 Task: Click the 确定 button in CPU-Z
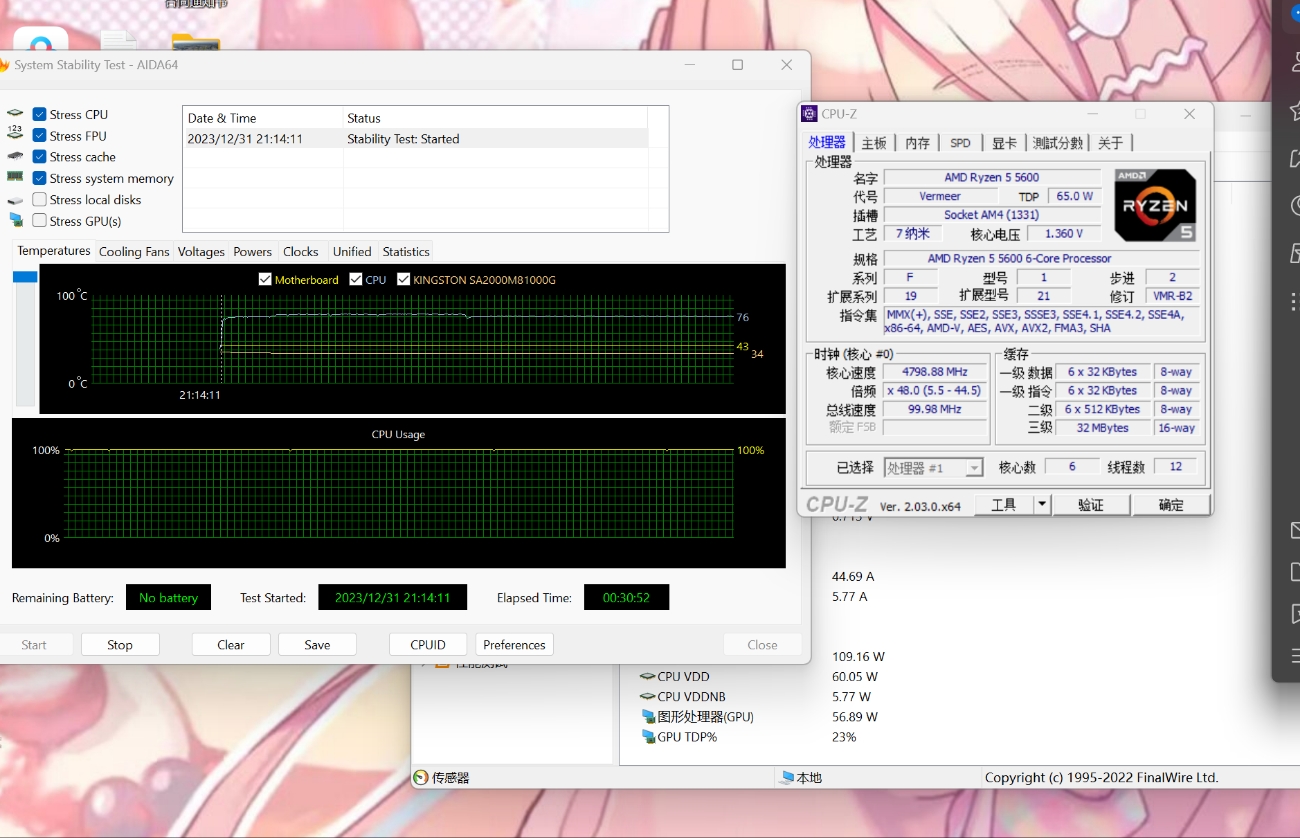1171,505
